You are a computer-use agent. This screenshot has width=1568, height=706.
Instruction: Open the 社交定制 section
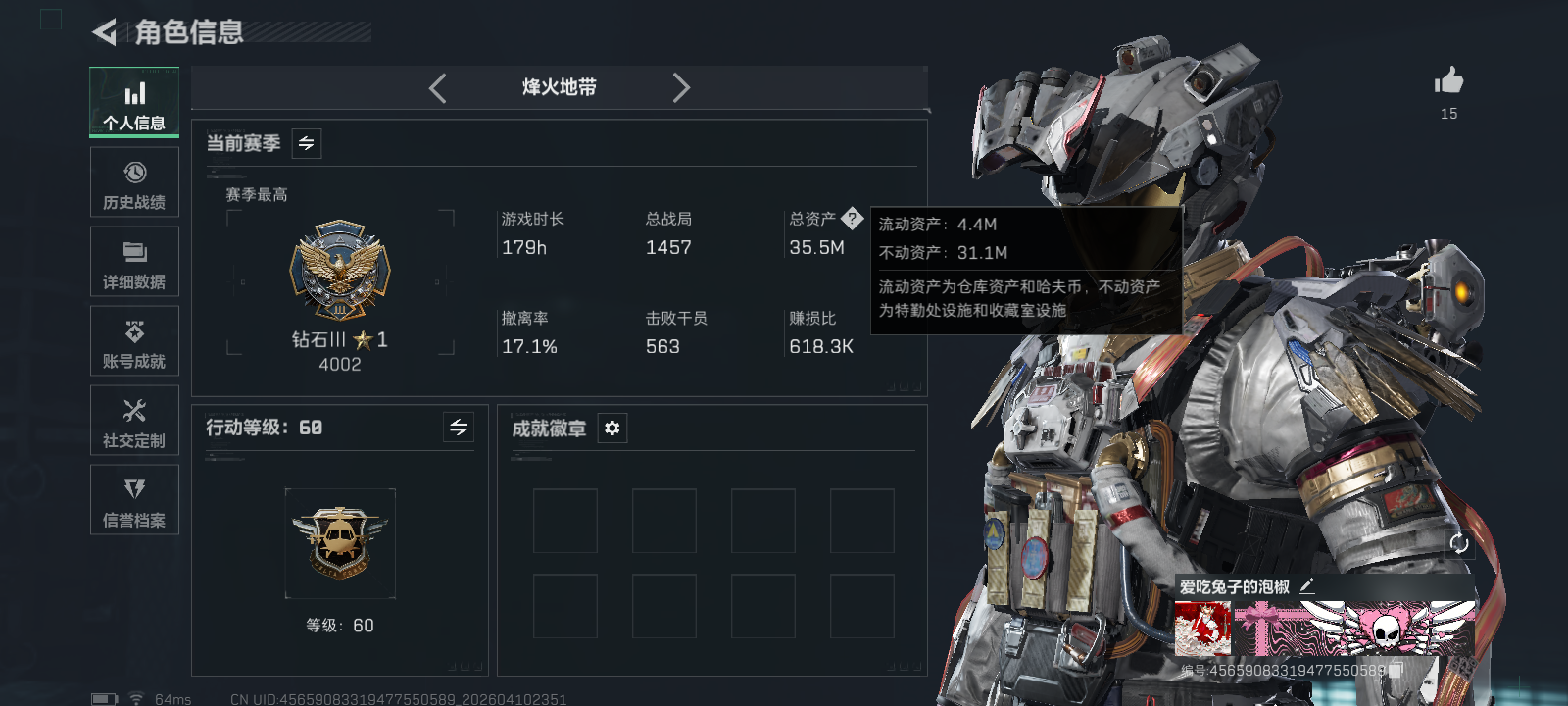(x=134, y=421)
